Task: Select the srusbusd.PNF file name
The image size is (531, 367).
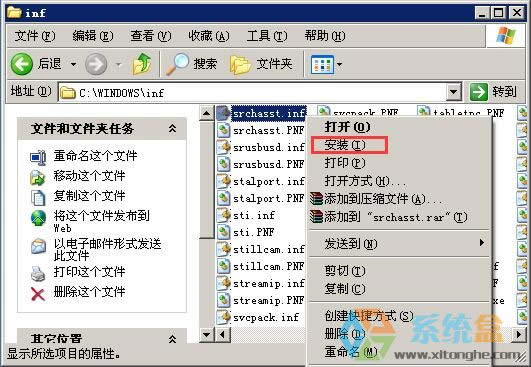Action: (269, 164)
